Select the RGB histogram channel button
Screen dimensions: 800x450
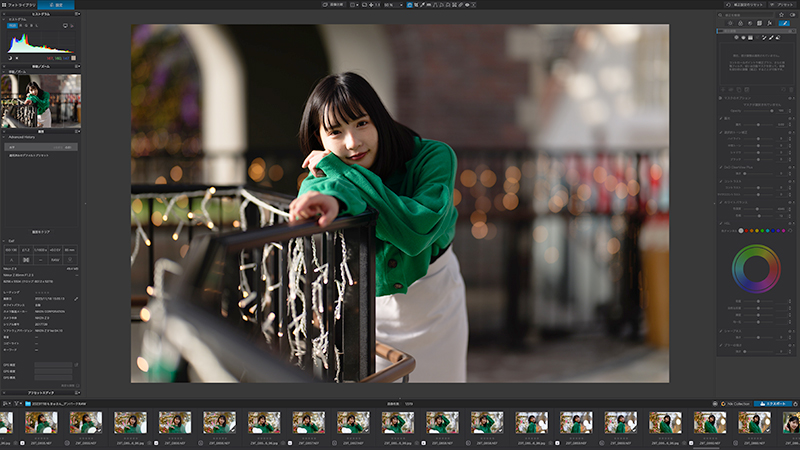[x=12, y=26]
